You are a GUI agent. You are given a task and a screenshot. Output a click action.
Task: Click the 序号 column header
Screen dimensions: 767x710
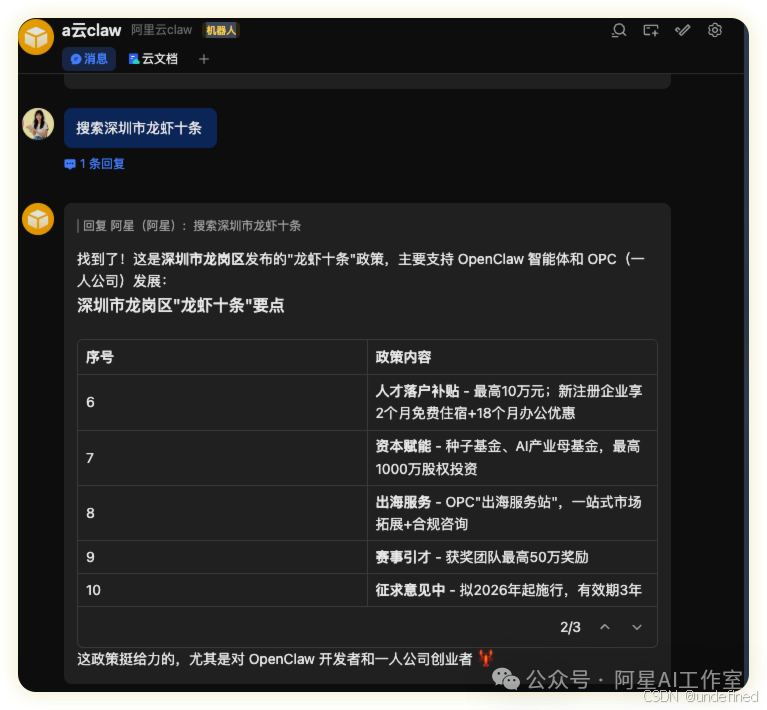(x=223, y=357)
